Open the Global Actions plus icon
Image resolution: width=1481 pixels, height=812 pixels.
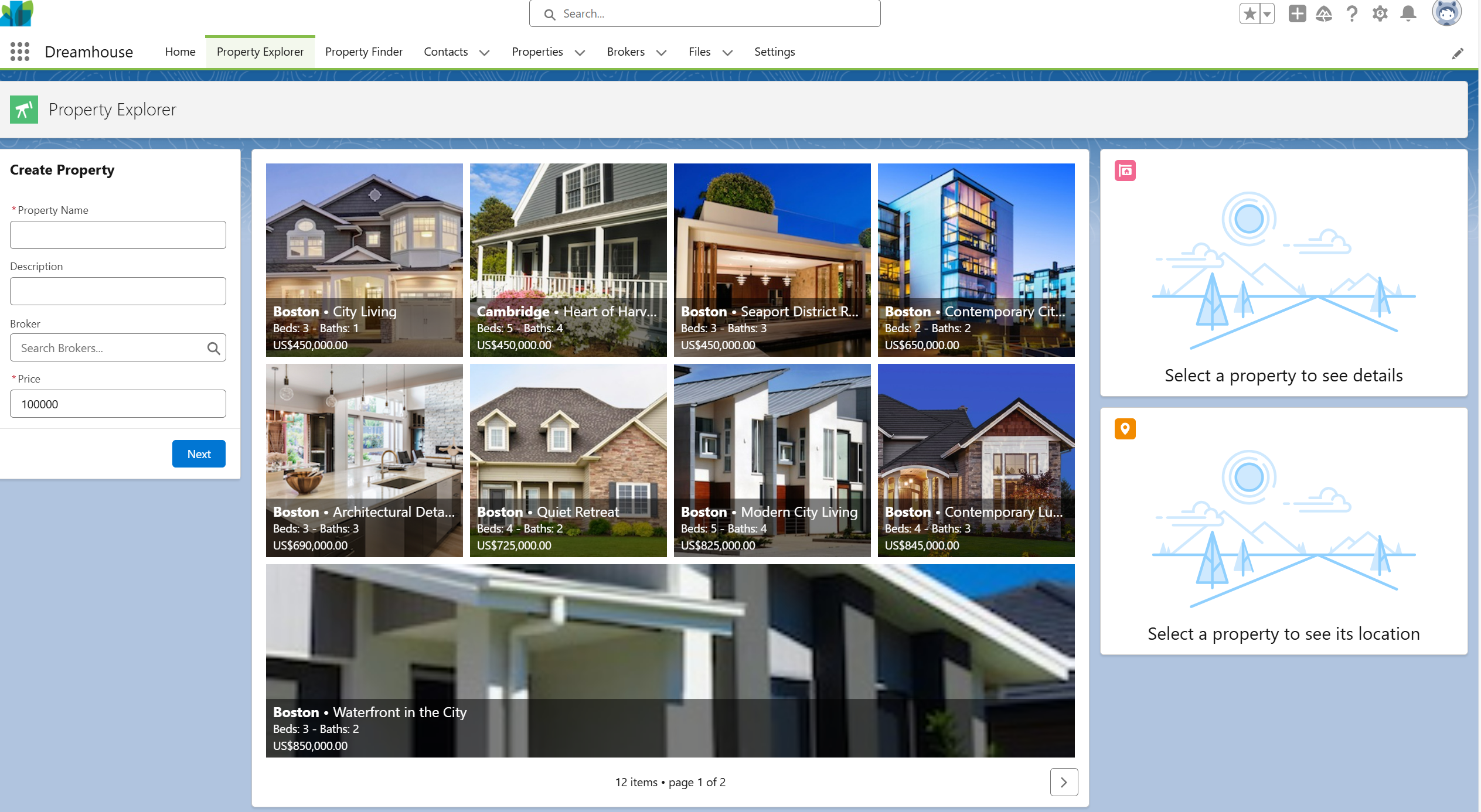(x=1297, y=13)
